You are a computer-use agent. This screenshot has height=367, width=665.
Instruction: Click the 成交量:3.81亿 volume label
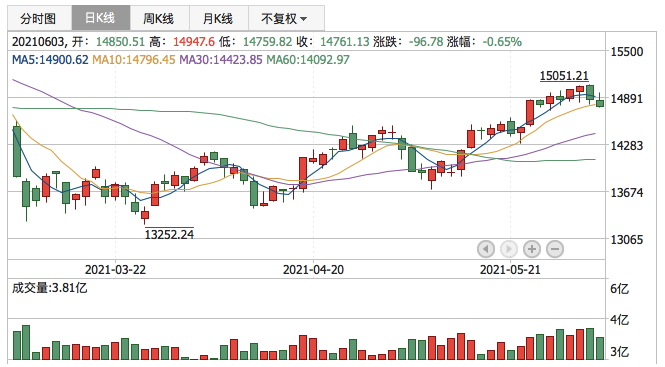pyautogui.click(x=49, y=288)
